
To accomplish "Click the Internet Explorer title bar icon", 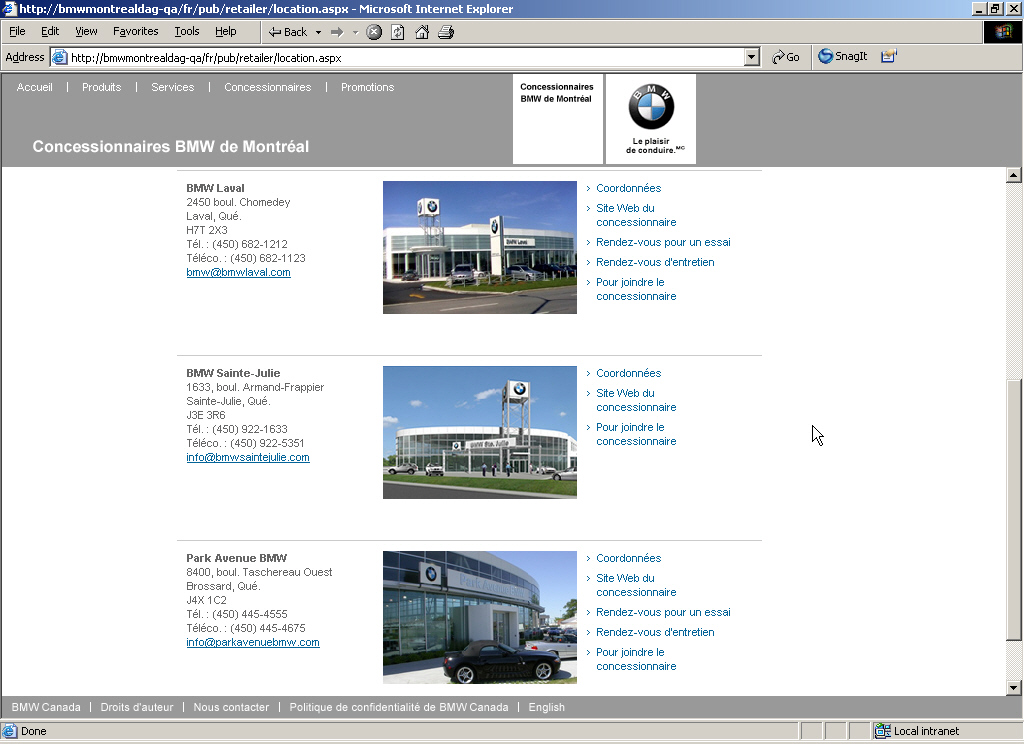I will pyautogui.click(x=9, y=8).
